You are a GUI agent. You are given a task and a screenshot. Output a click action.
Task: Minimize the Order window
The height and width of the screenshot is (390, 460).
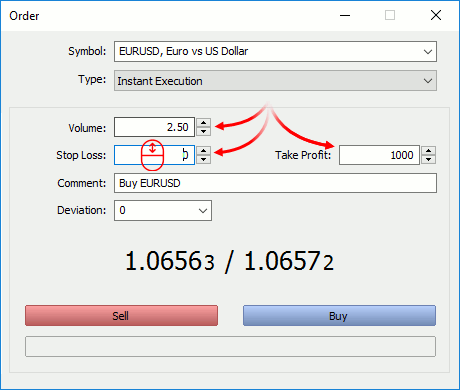(345, 15)
